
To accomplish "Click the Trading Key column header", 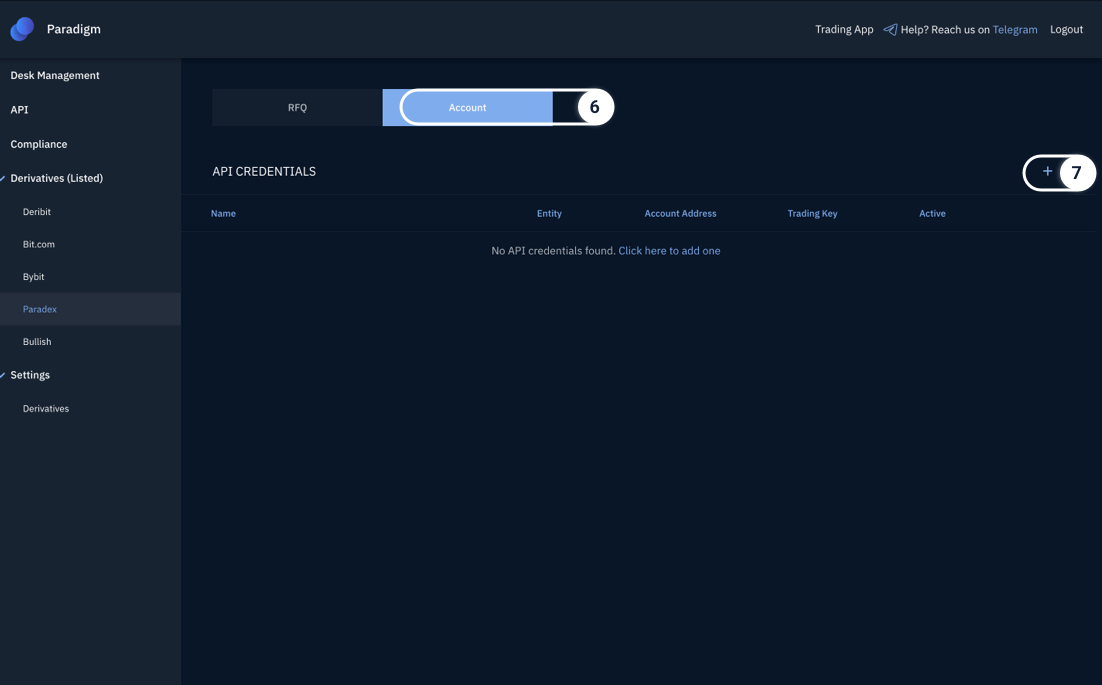I will tap(812, 214).
